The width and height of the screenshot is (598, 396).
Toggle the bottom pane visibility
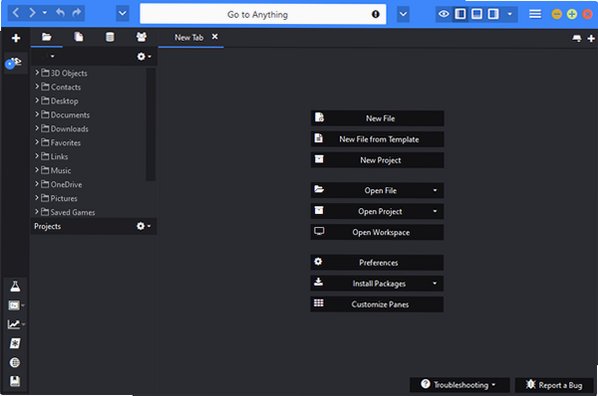pos(477,14)
